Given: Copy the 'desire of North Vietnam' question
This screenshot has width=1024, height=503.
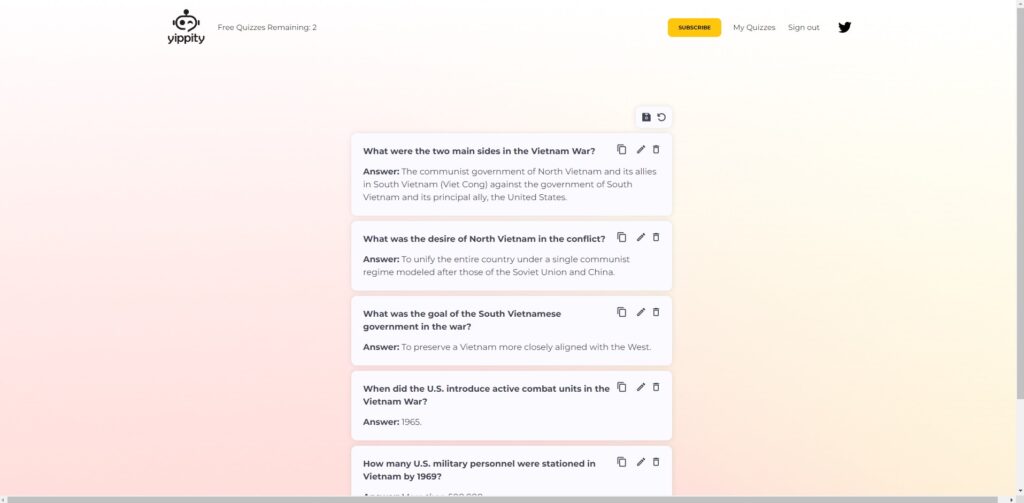Looking at the screenshot, I should pos(622,237).
